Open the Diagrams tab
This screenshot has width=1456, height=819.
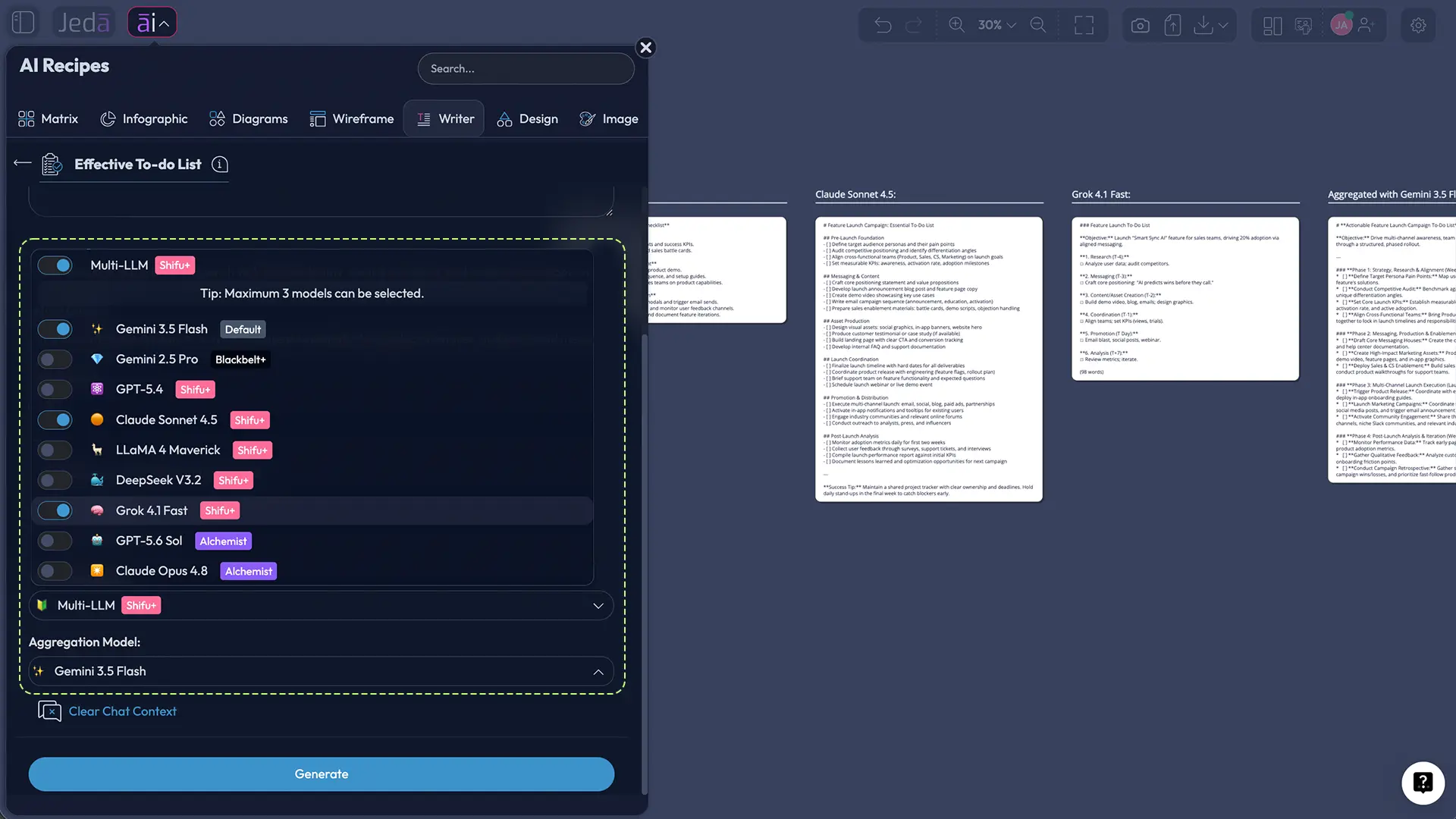[x=249, y=119]
